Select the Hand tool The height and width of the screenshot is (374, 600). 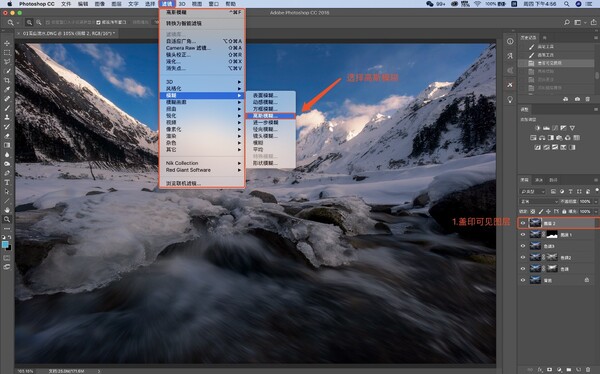tap(7, 210)
